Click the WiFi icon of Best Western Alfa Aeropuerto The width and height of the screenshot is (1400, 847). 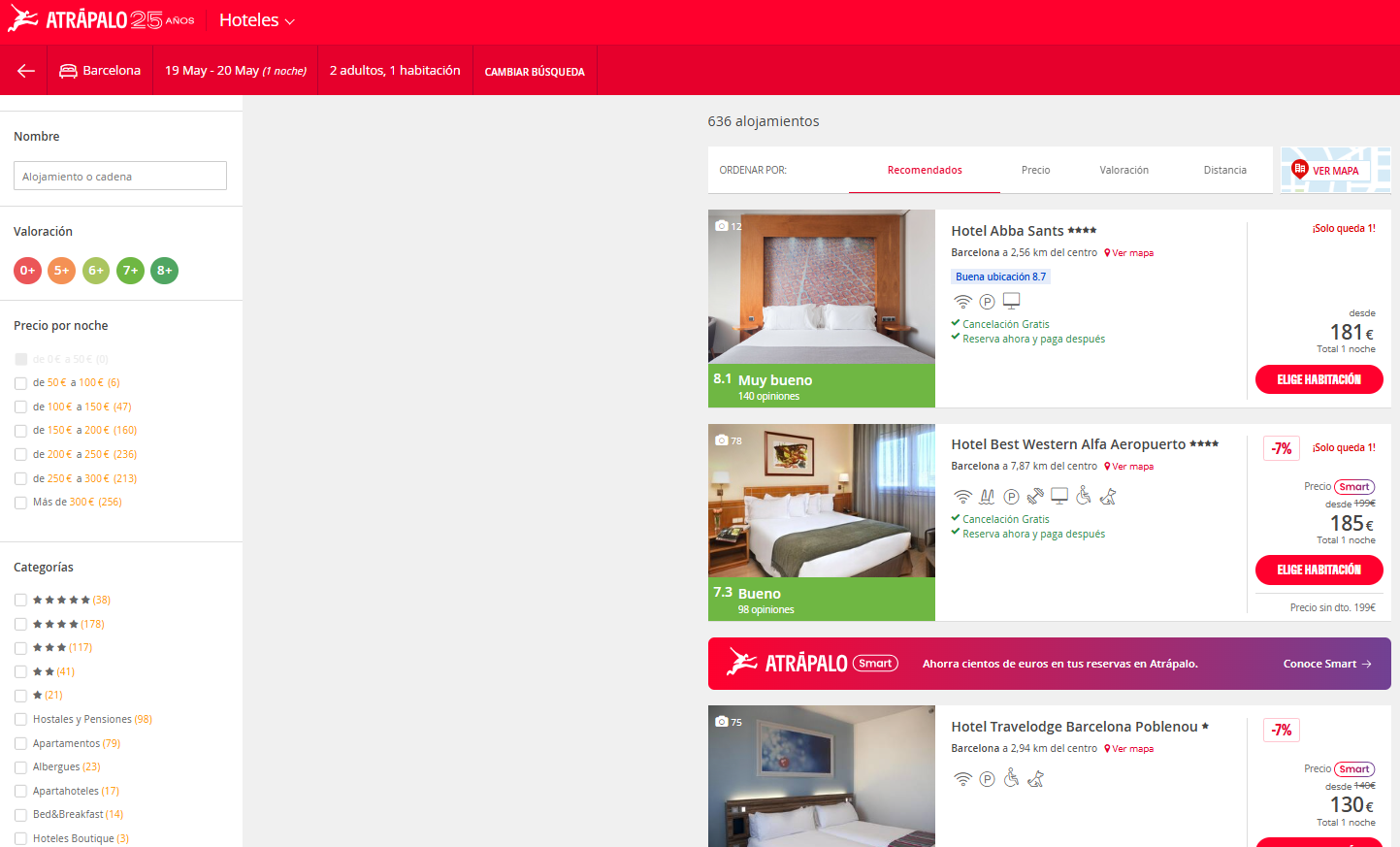click(x=962, y=497)
